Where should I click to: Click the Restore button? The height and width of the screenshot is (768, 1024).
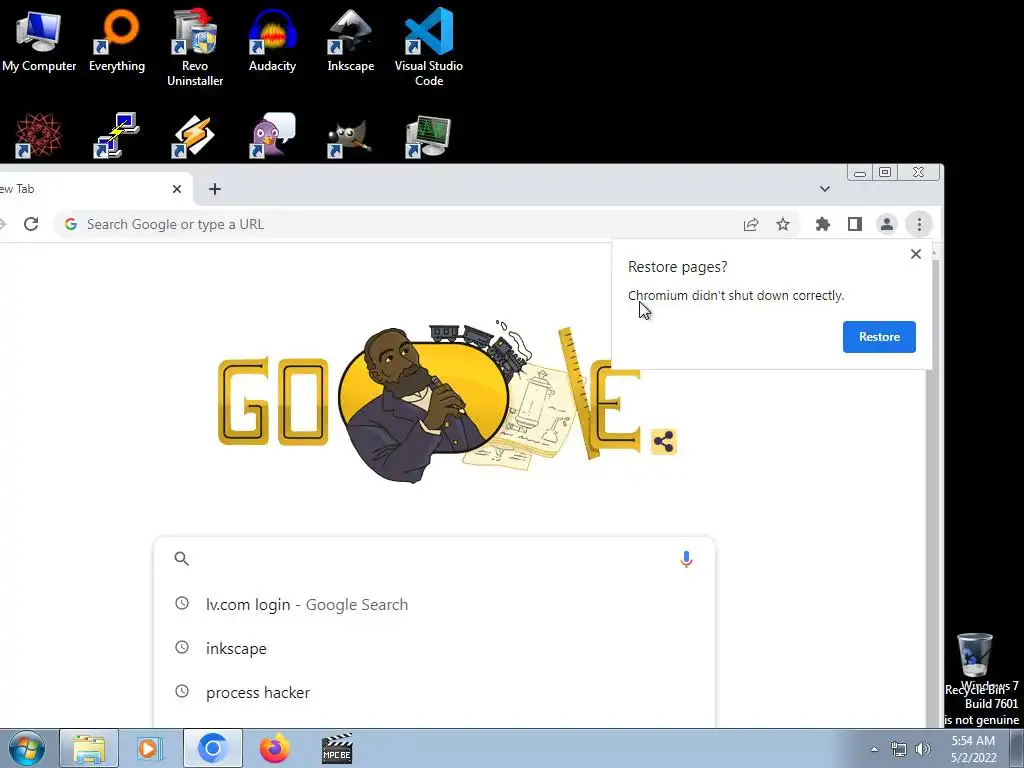[x=879, y=337]
